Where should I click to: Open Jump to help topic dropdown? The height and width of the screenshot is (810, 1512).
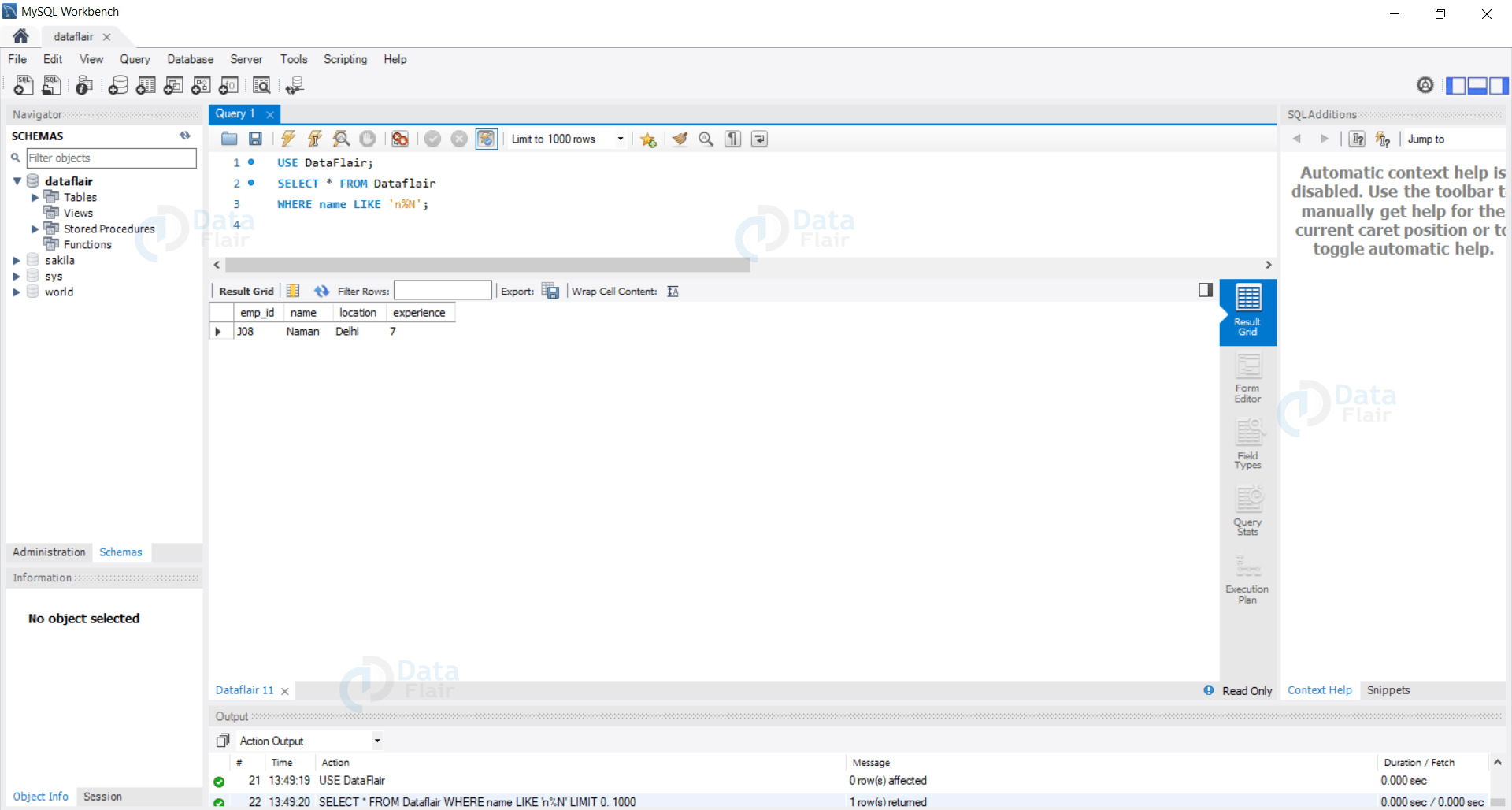pyautogui.click(x=1455, y=139)
